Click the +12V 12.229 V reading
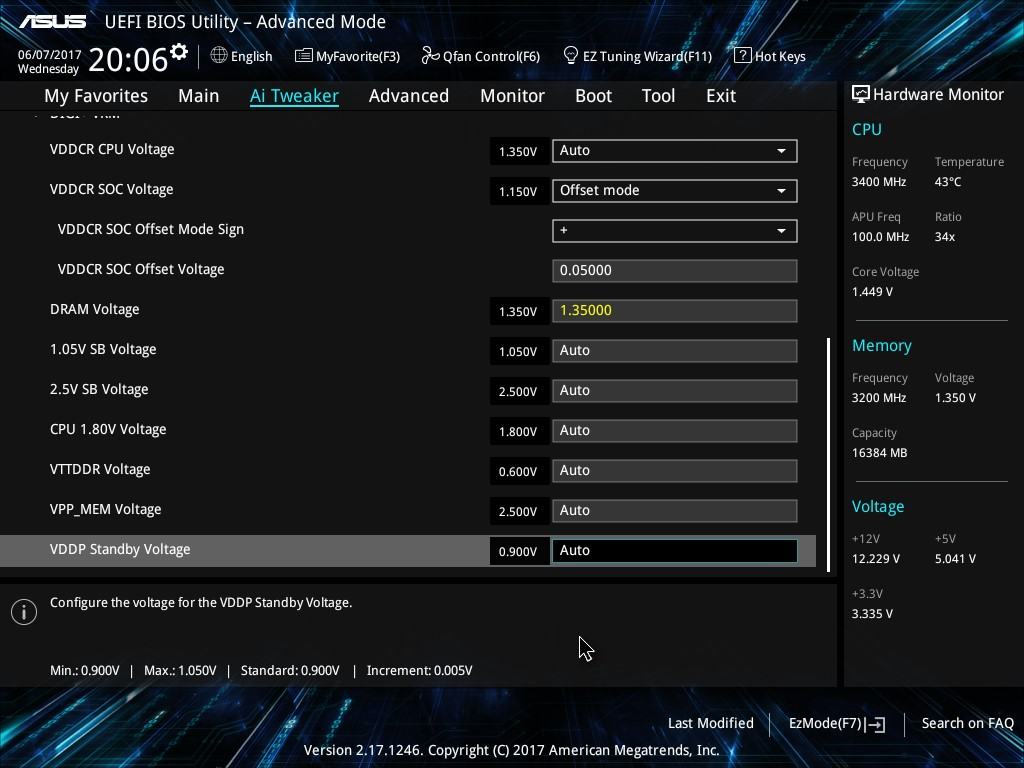 tap(876, 559)
